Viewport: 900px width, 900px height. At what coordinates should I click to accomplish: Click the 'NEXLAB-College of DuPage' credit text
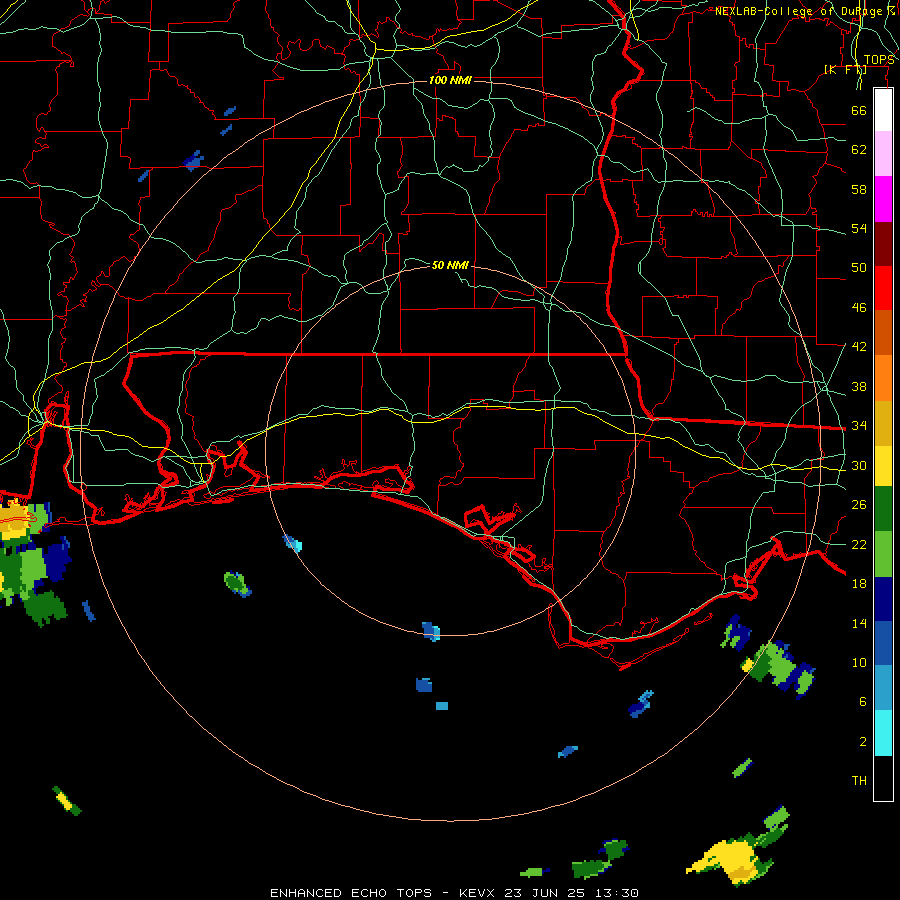[x=805, y=11]
